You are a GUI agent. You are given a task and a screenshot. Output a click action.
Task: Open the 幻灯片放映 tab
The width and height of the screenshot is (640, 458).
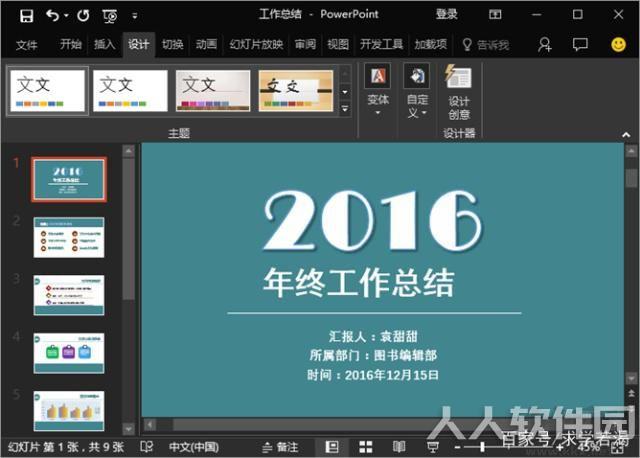point(256,44)
